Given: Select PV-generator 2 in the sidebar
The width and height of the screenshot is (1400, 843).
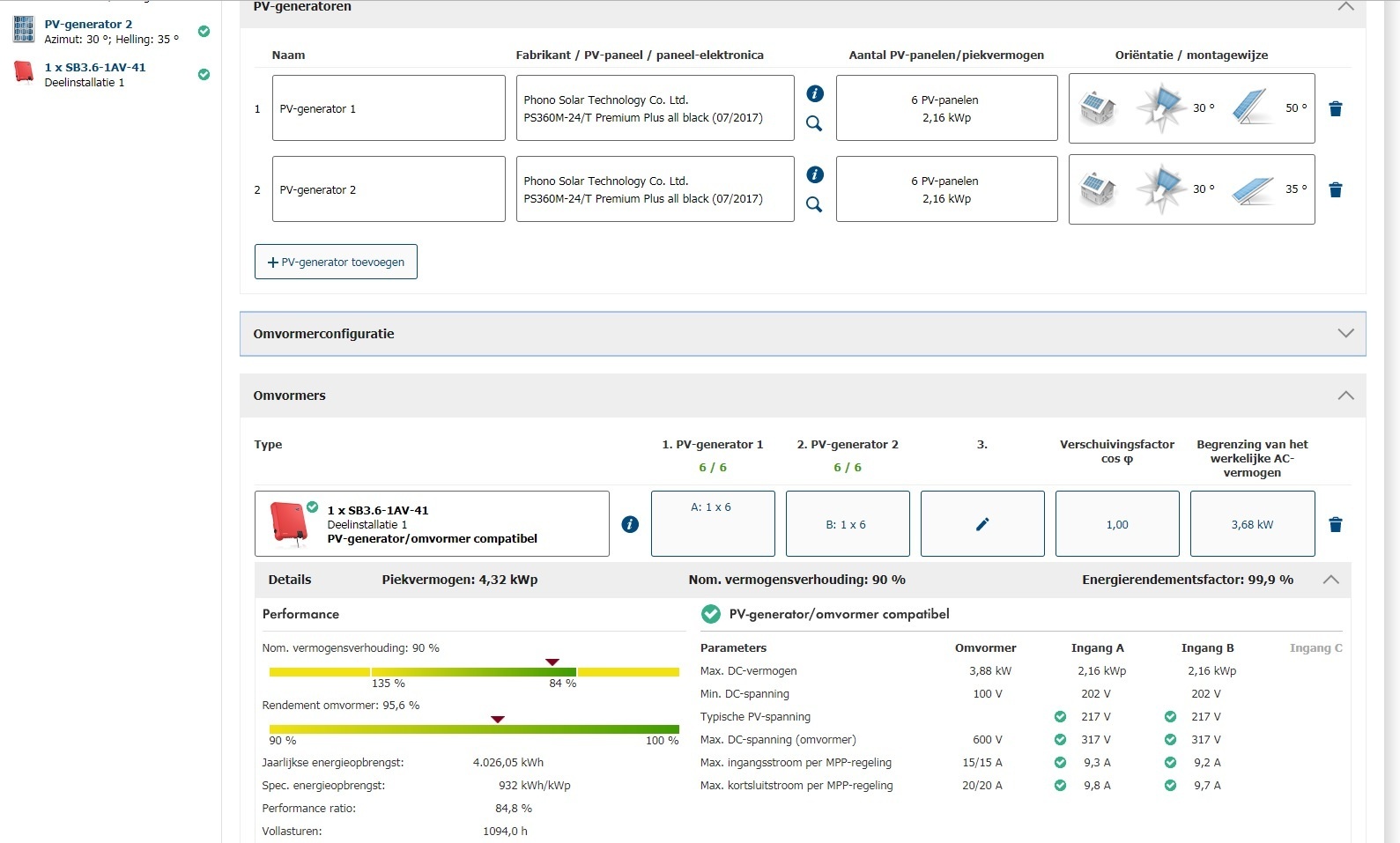Looking at the screenshot, I should click(88, 25).
